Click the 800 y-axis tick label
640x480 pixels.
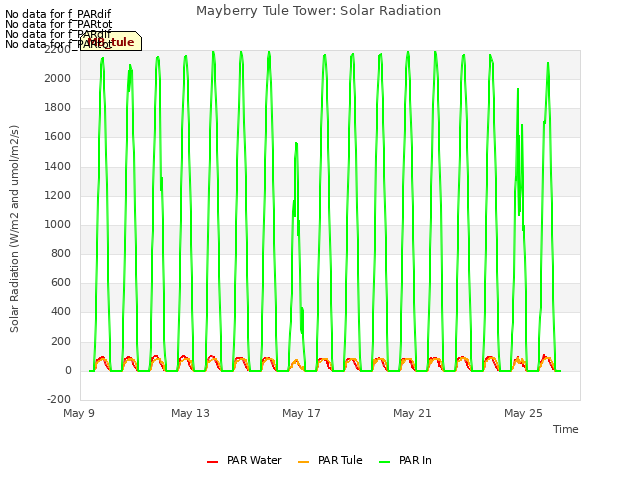coord(61,253)
